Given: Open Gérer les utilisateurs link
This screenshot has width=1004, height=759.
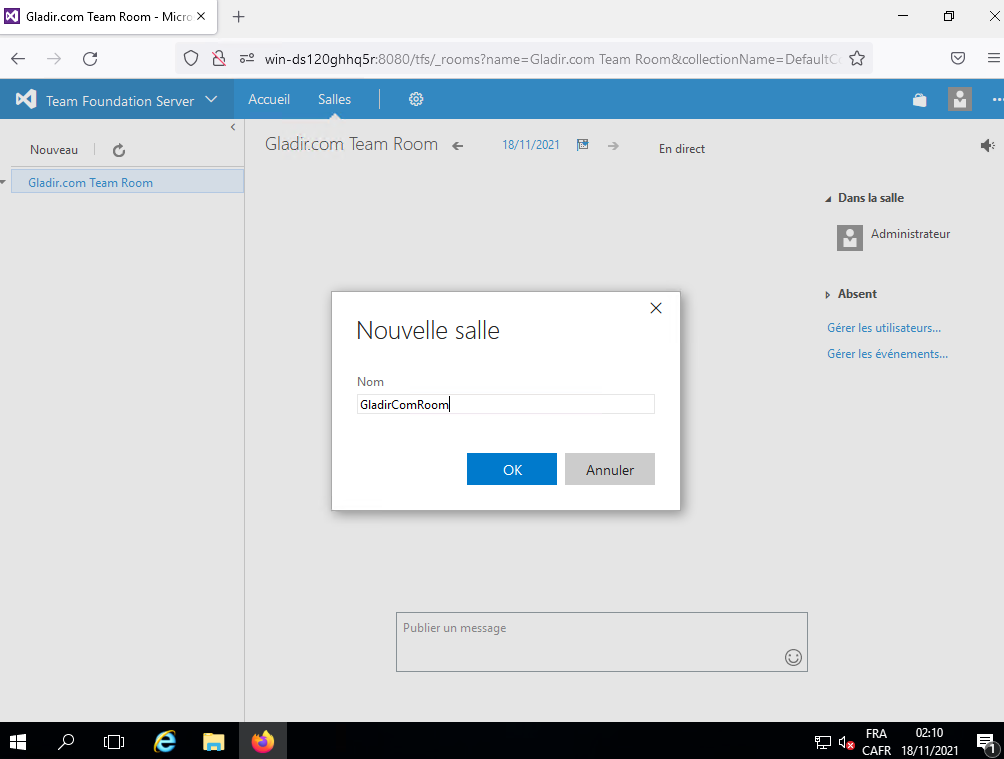Looking at the screenshot, I should click(x=883, y=328).
